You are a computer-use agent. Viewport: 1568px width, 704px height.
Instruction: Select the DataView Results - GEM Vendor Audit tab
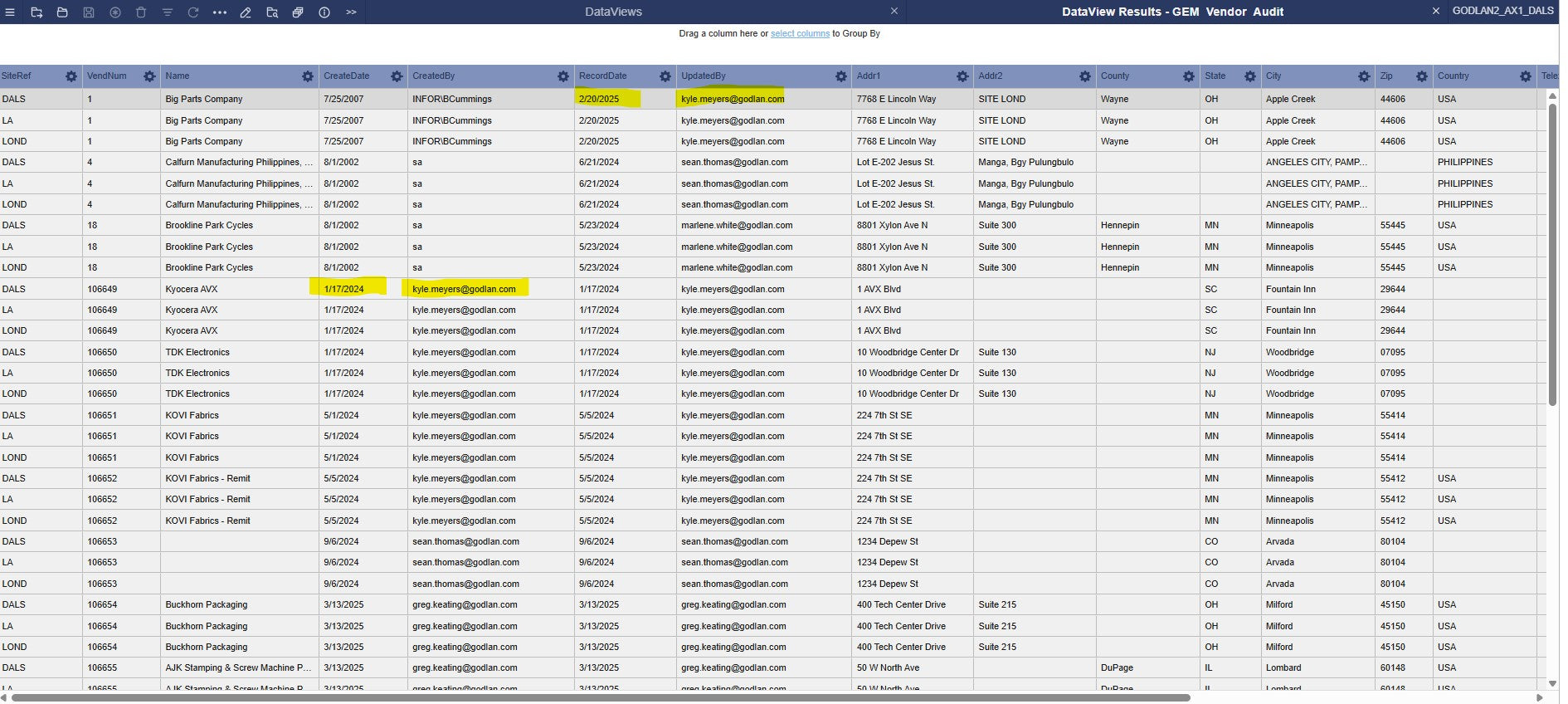pyautogui.click(x=1171, y=12)
